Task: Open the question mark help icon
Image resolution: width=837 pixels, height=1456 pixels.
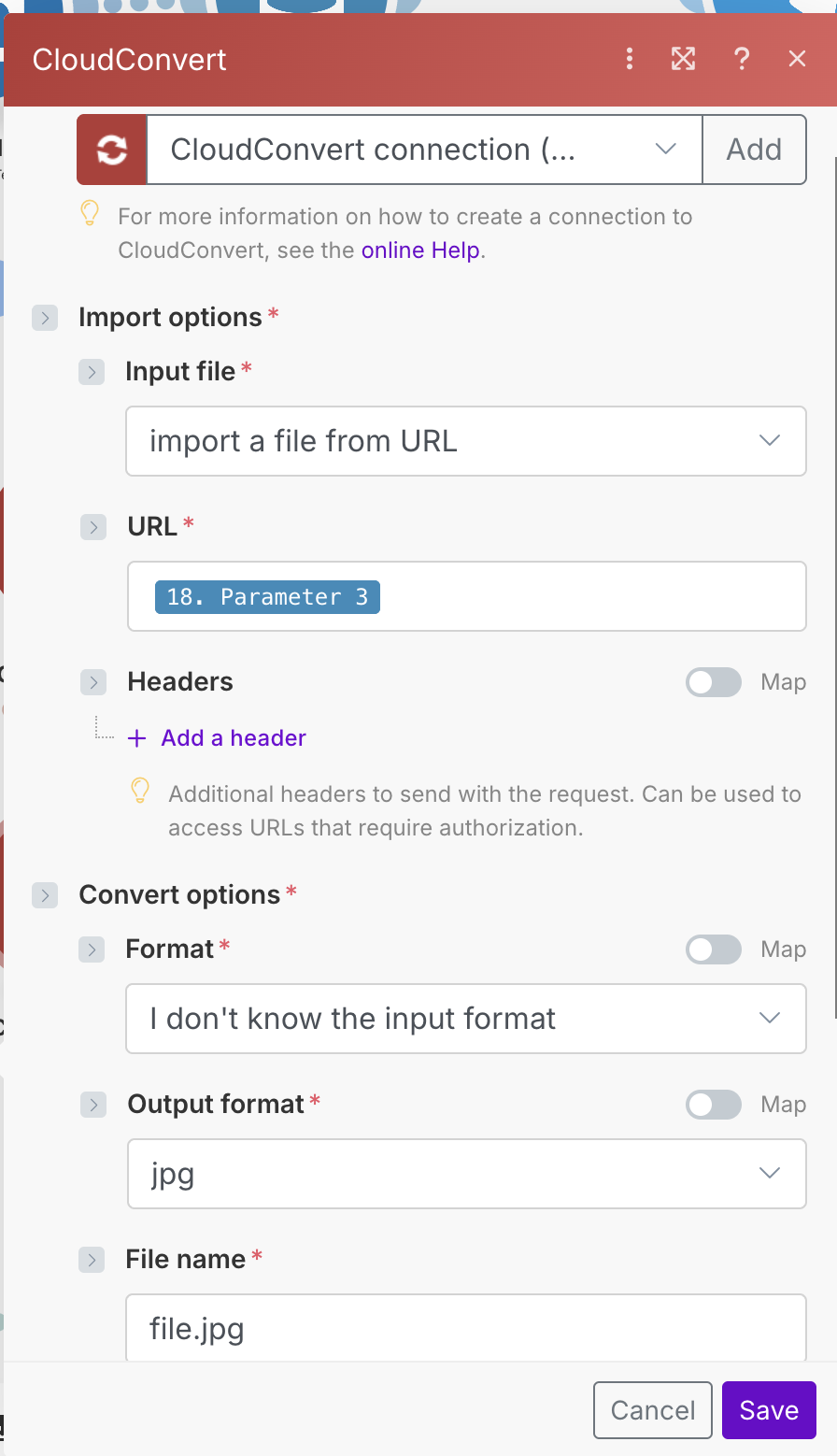Action: click(x=742, y=60)
